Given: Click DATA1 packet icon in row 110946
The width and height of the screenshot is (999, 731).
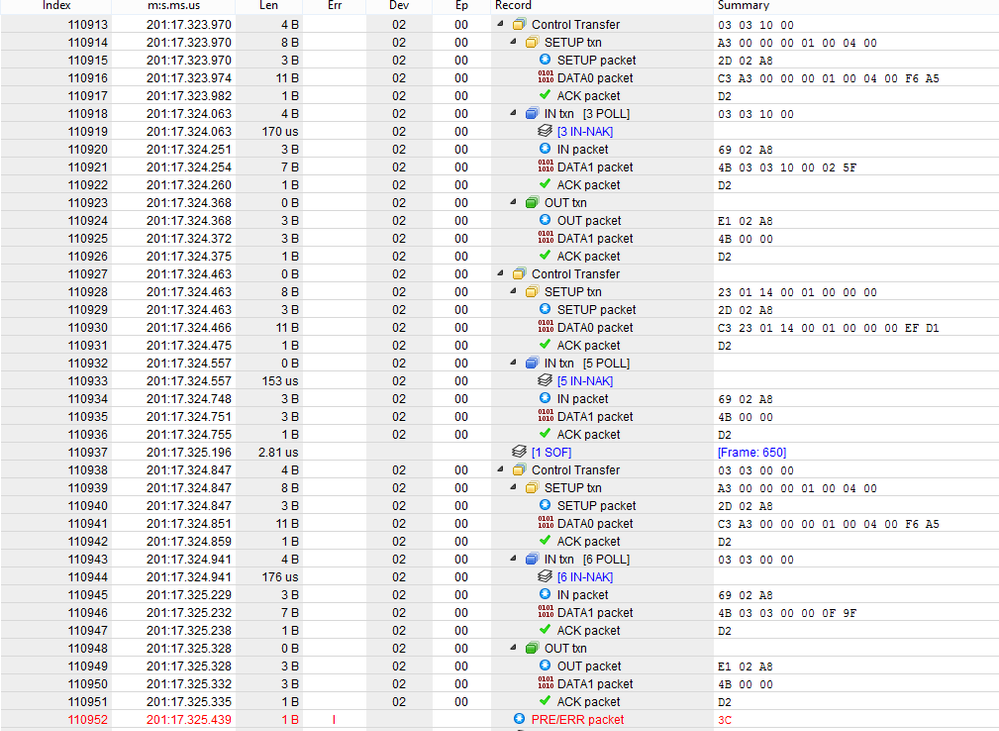Looking at the screenshot, I should point(545,612).
